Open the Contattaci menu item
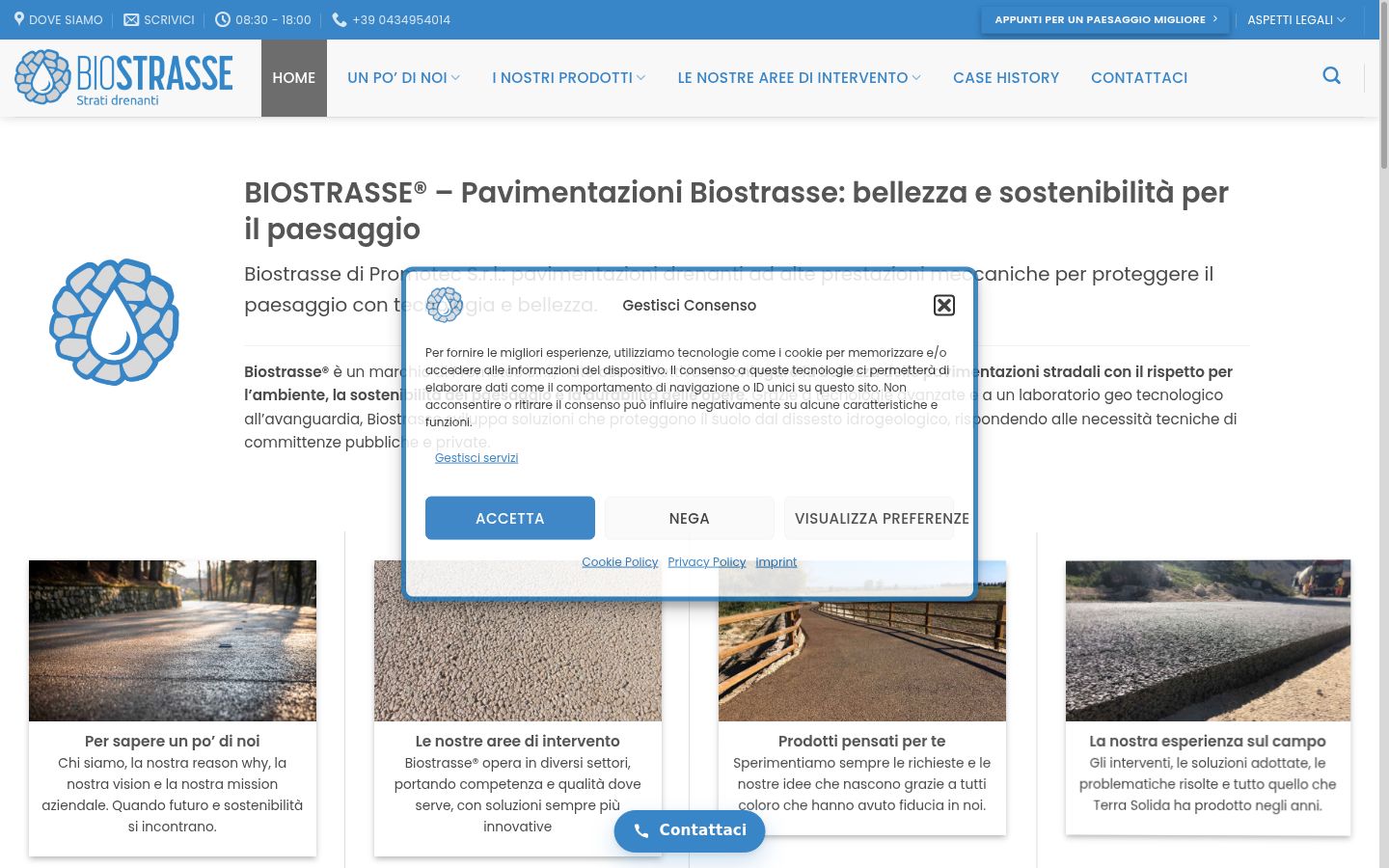The height and width of the screenshot is (868, 1389). coord(1139,78)
